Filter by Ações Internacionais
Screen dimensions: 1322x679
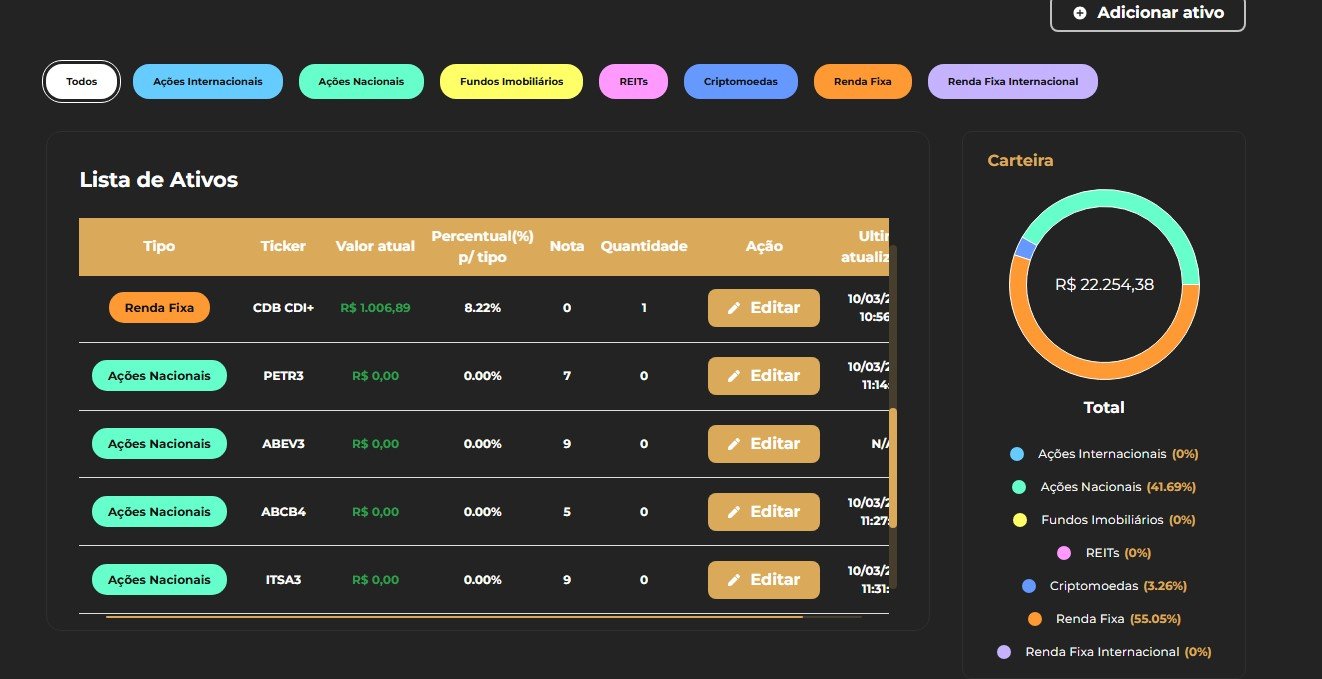(x=208, y=82)
